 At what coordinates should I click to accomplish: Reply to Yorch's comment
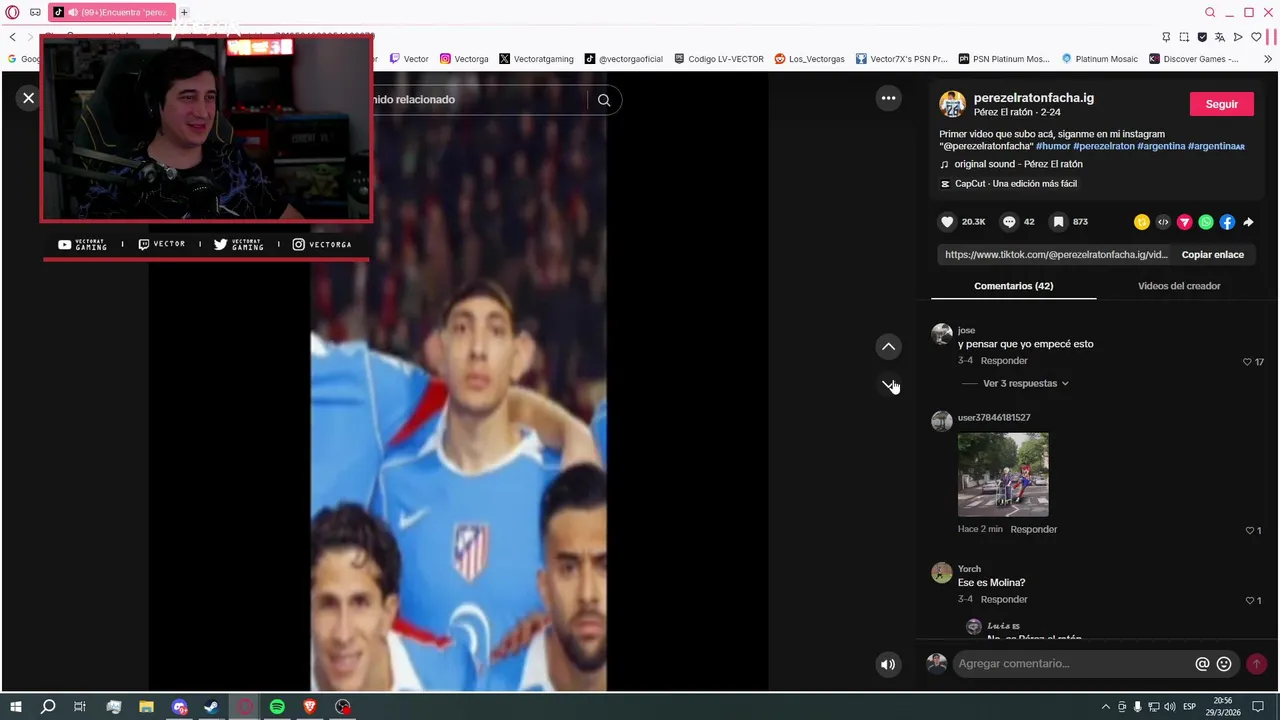(x=1004, y=600)
